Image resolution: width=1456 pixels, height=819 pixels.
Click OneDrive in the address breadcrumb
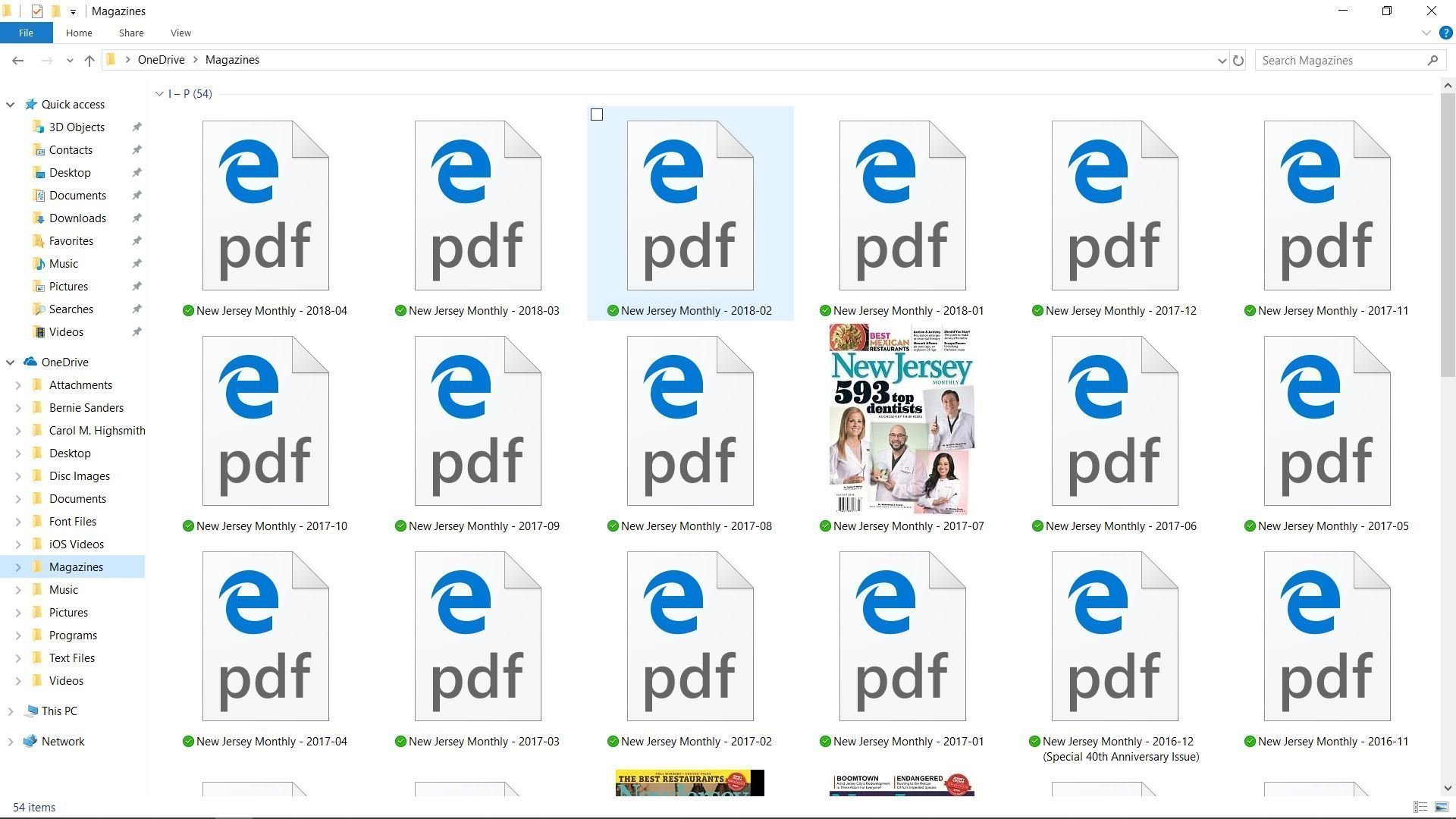coord(161,60)
